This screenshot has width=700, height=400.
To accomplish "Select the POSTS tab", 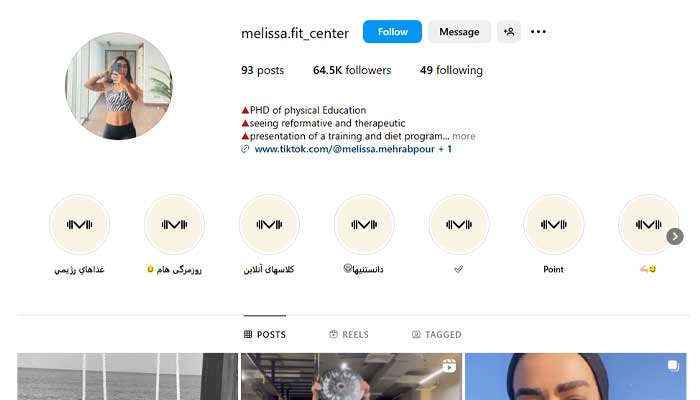I will pos(265,334).
